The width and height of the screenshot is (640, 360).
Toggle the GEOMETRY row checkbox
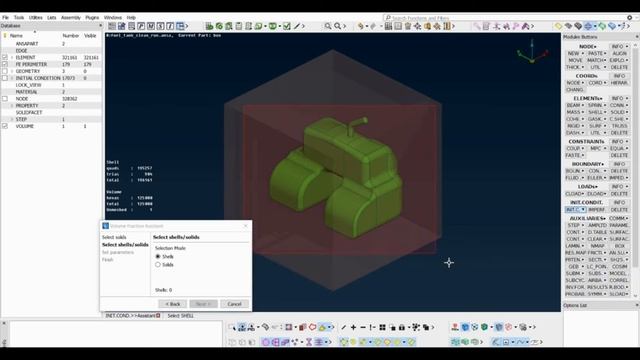pos(5,71)
